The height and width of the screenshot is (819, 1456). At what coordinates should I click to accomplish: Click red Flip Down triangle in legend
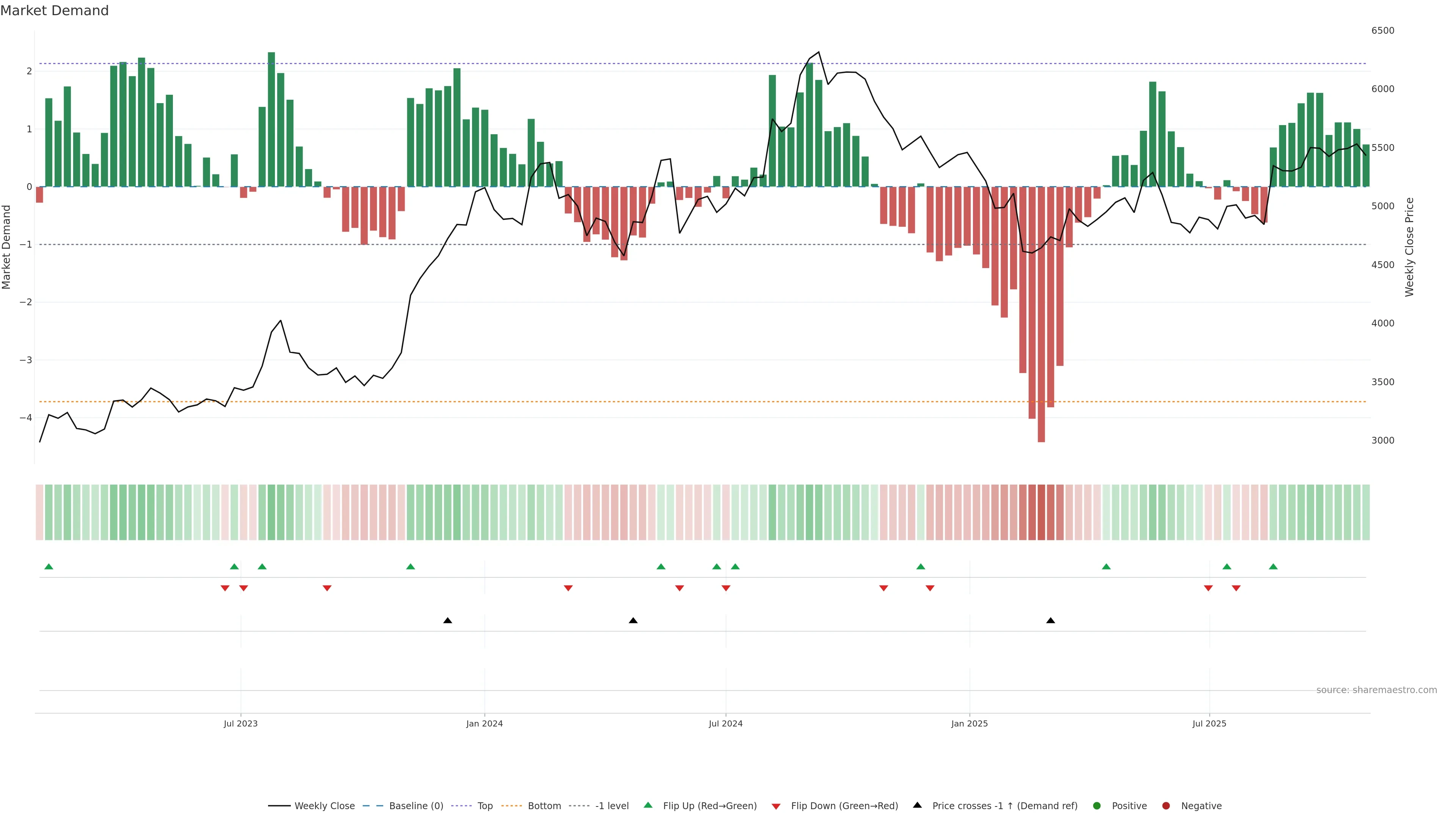point(776,806)
